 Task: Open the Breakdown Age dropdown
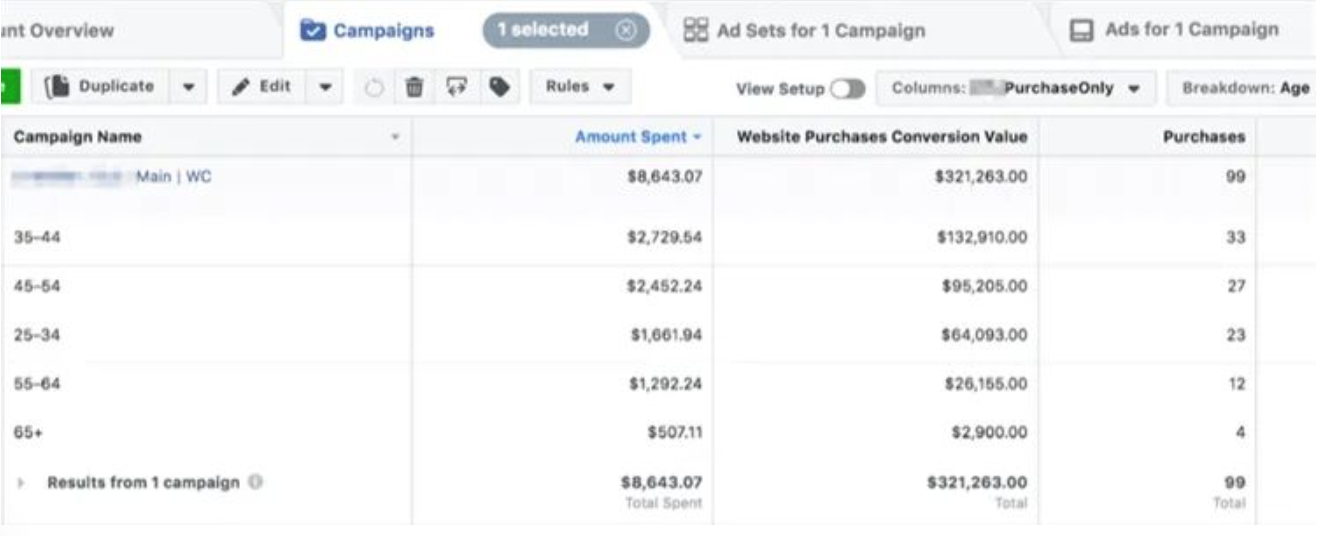[1245, 88]
